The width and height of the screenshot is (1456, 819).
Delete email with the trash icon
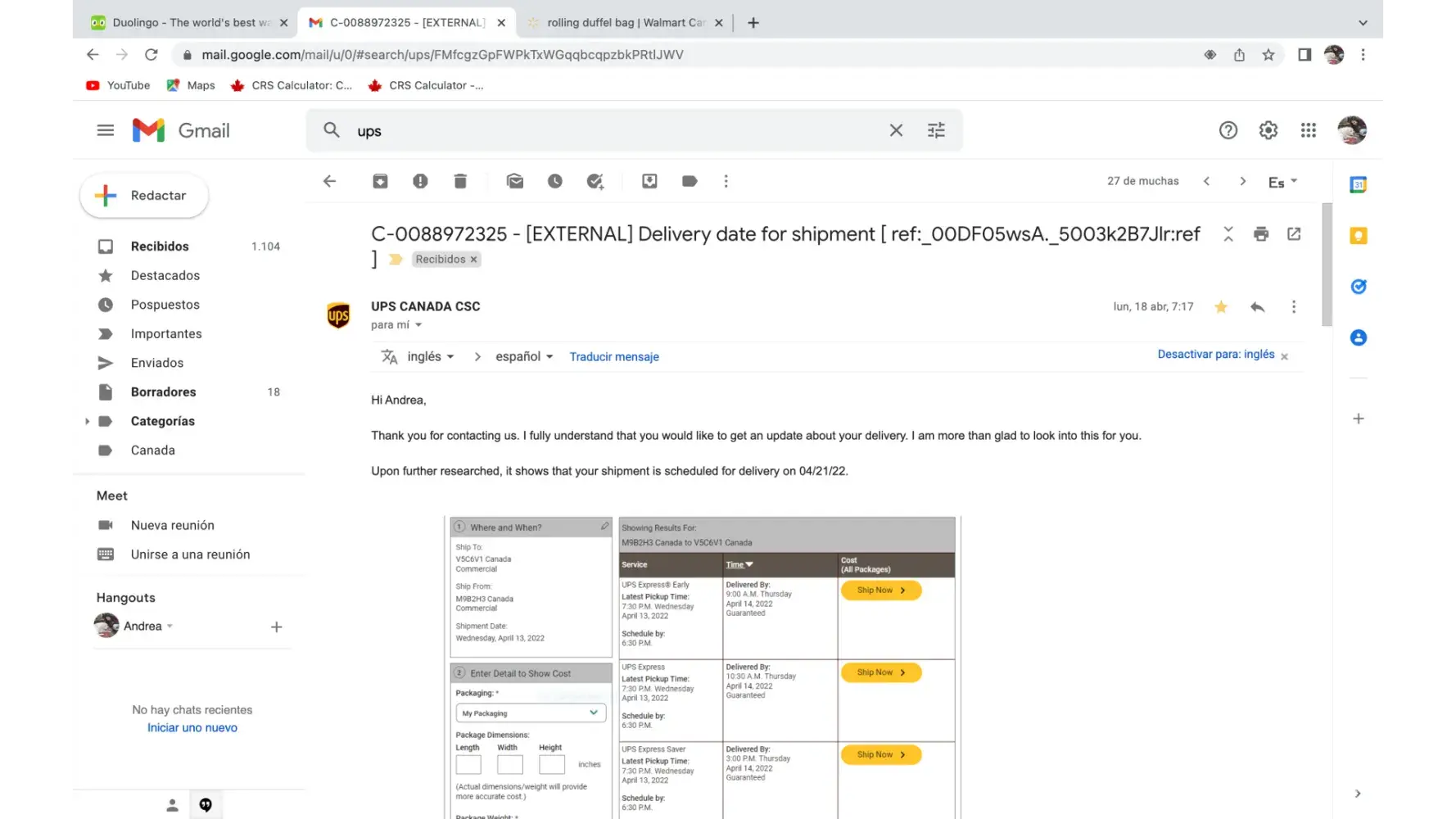click(x=460, y=181)
